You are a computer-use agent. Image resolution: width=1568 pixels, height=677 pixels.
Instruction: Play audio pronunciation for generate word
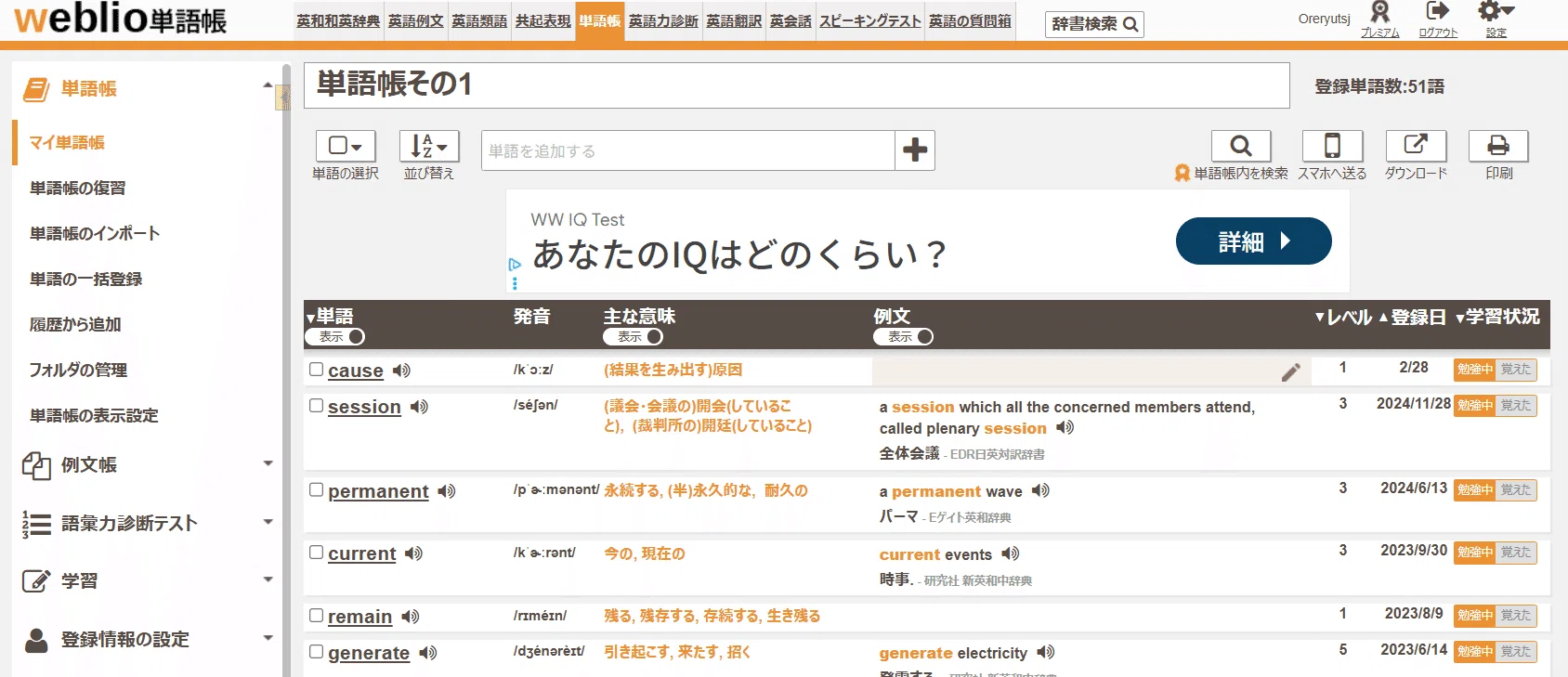coord(427,653)
